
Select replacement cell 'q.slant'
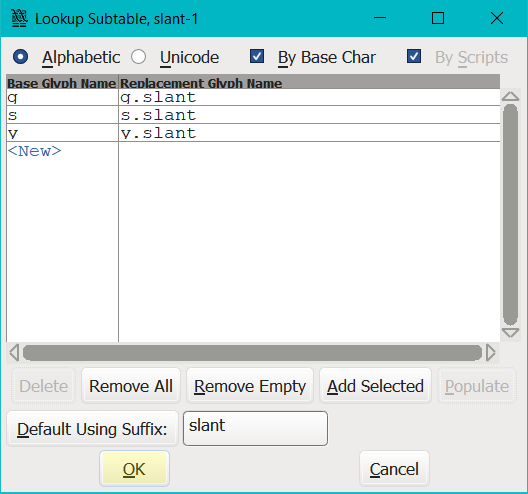coord(309,97)
